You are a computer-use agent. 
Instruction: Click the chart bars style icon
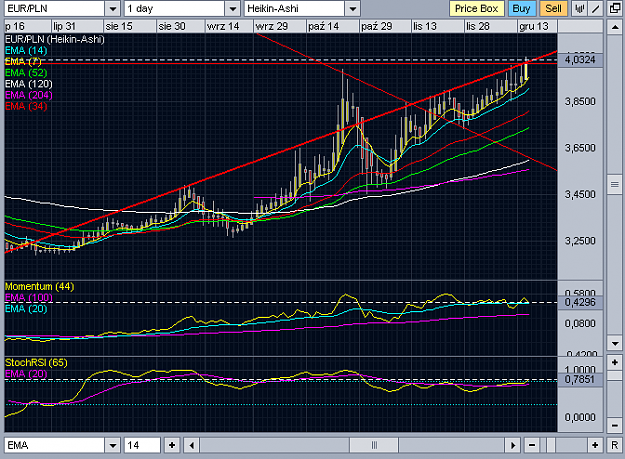[579, 8]
